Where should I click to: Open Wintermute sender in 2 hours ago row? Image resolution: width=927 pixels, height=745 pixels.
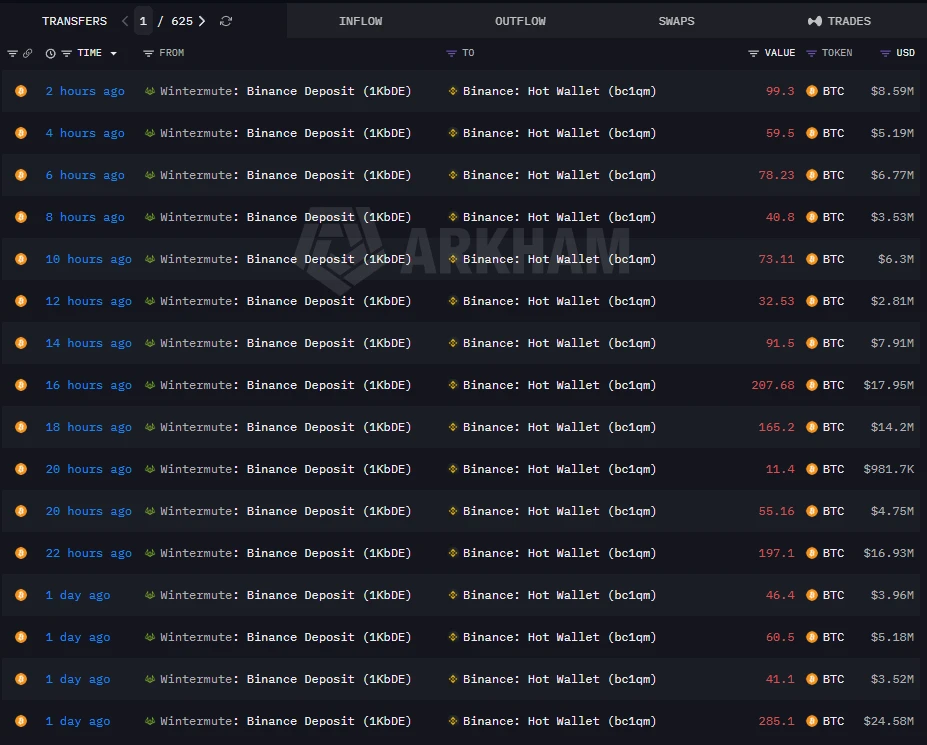point(286,91)
